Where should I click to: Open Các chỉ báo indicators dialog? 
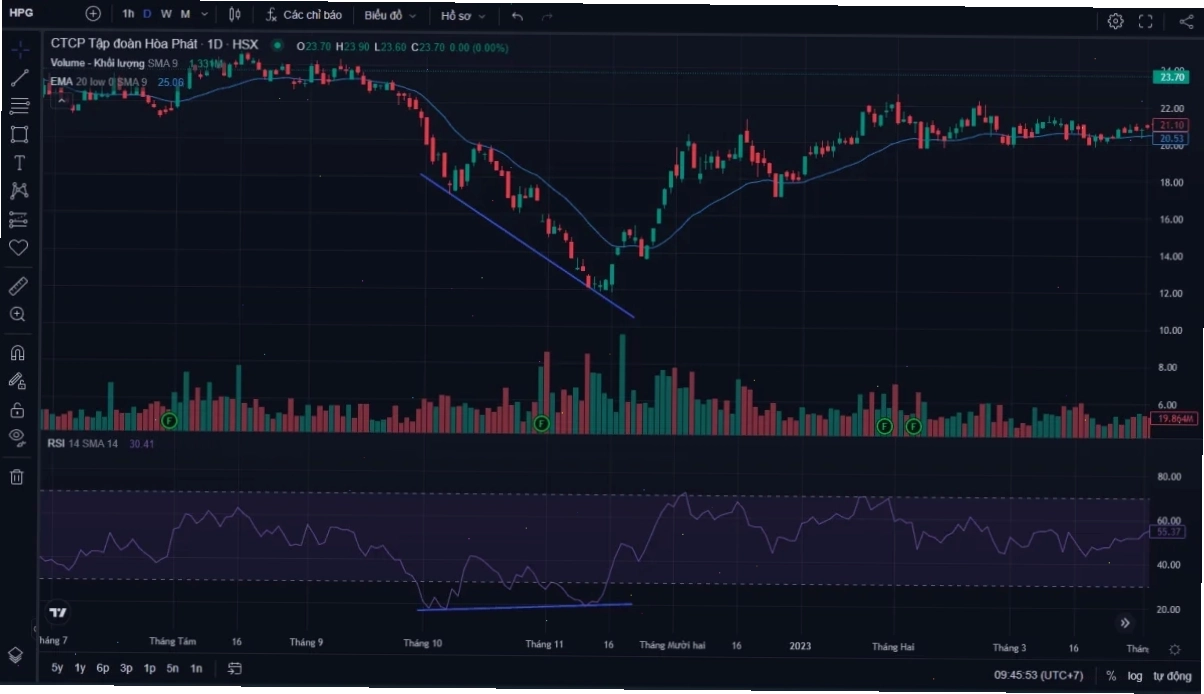tap(304, 15)
